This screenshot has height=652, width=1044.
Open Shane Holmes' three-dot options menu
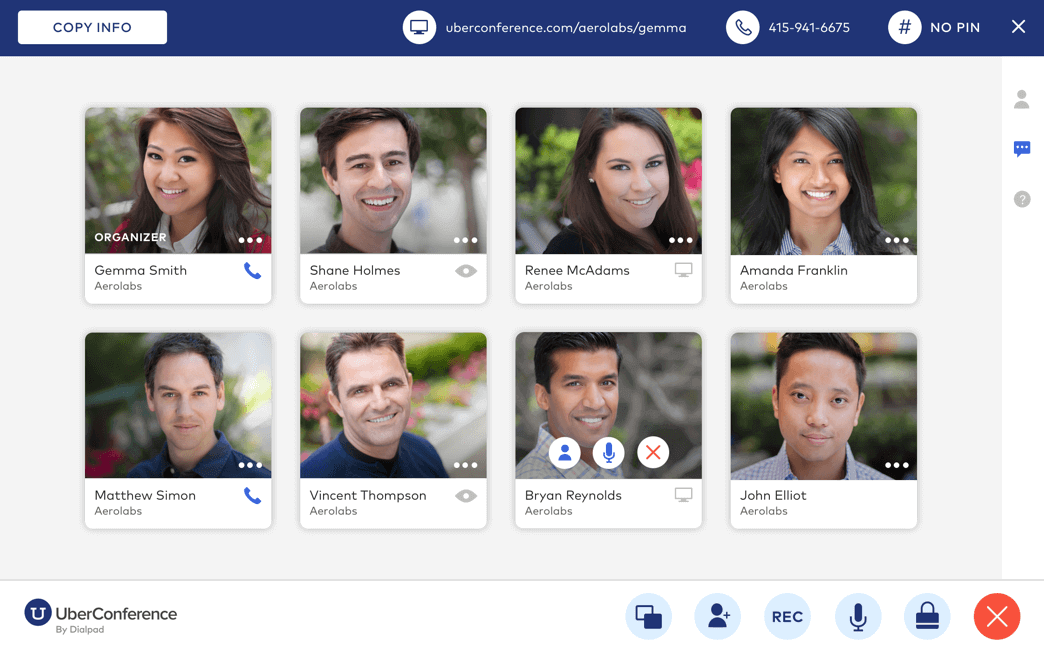pyautogui.click(x=465, y=240)
